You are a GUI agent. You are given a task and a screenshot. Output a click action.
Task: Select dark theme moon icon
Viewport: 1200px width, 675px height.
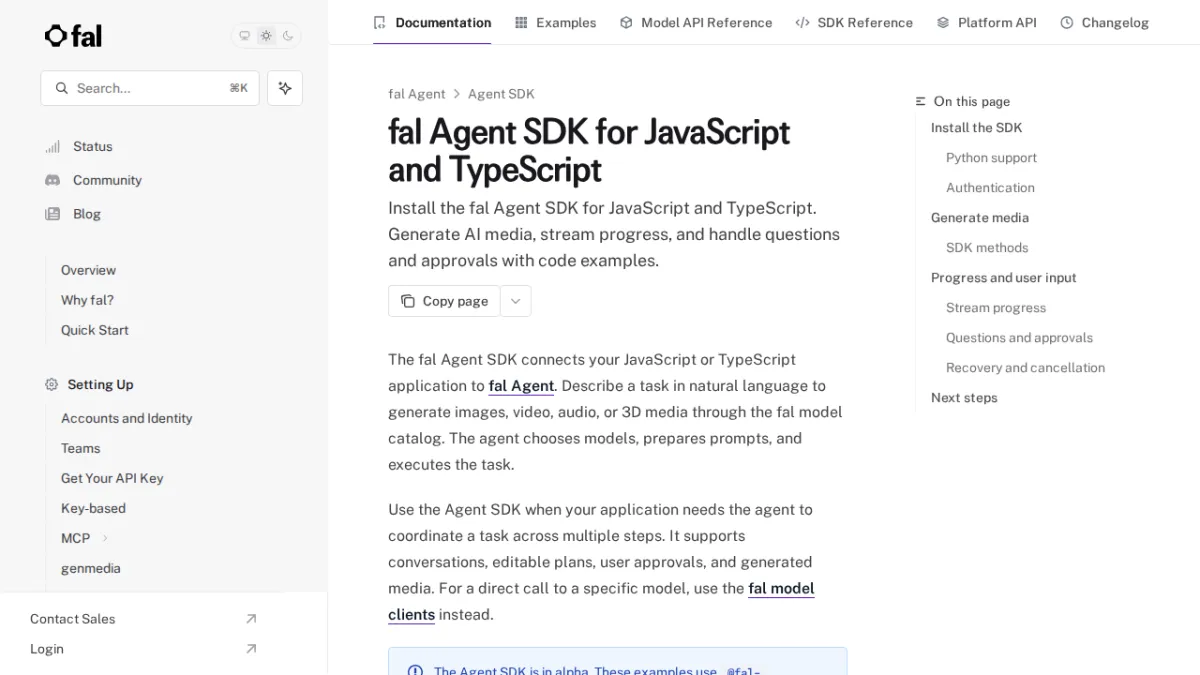[288, 36]
